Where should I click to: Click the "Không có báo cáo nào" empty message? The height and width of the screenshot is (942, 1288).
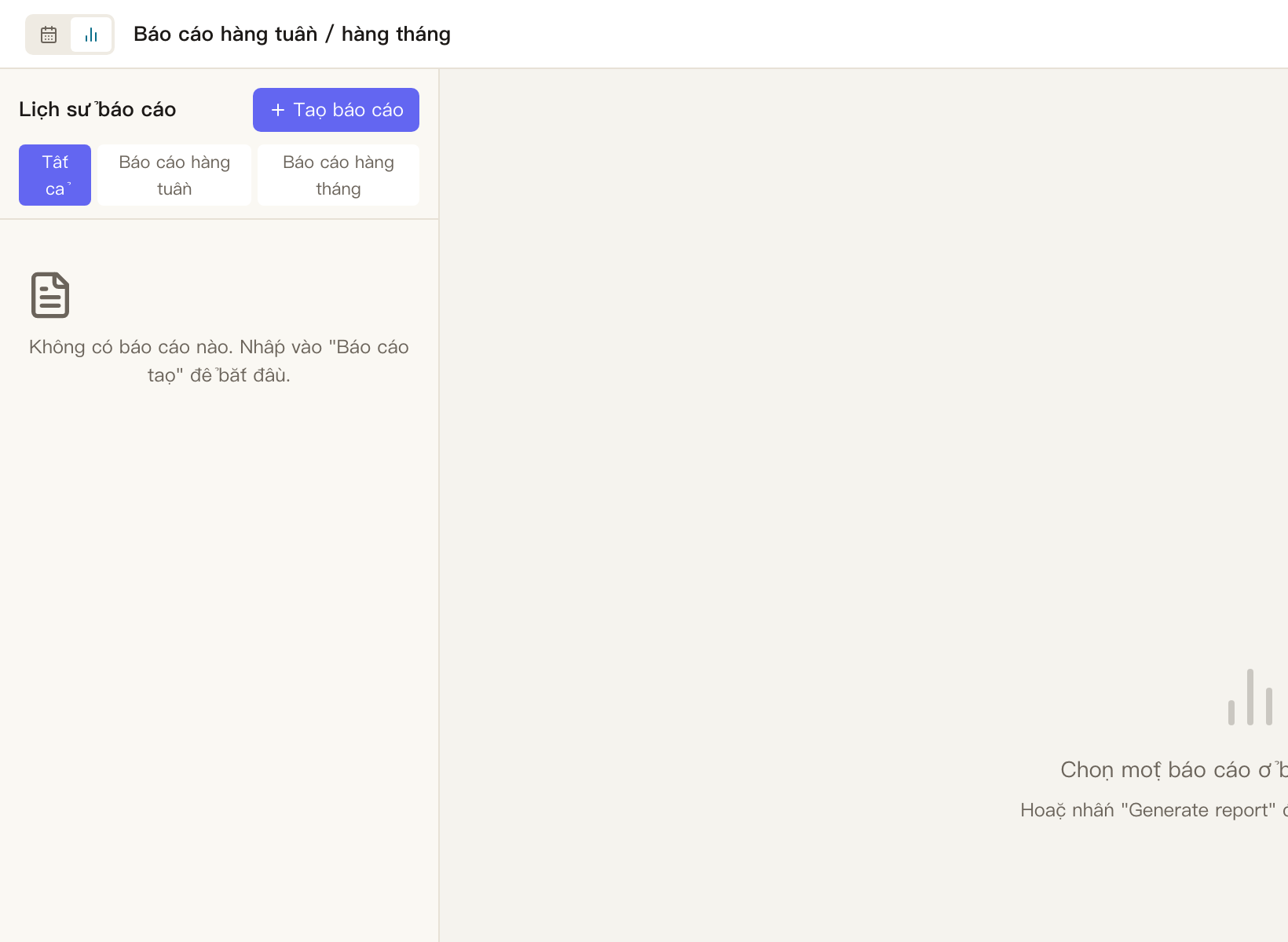(x=219, y=361)
